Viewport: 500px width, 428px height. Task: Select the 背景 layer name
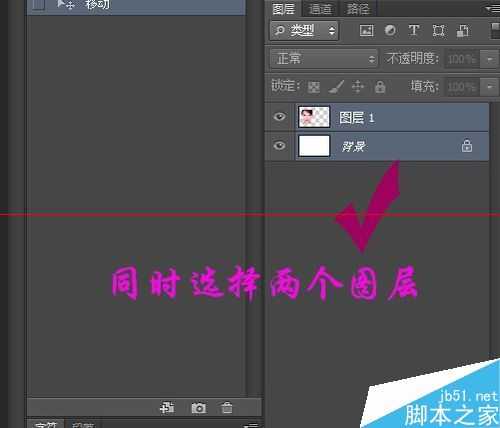(x=353, y=146)
